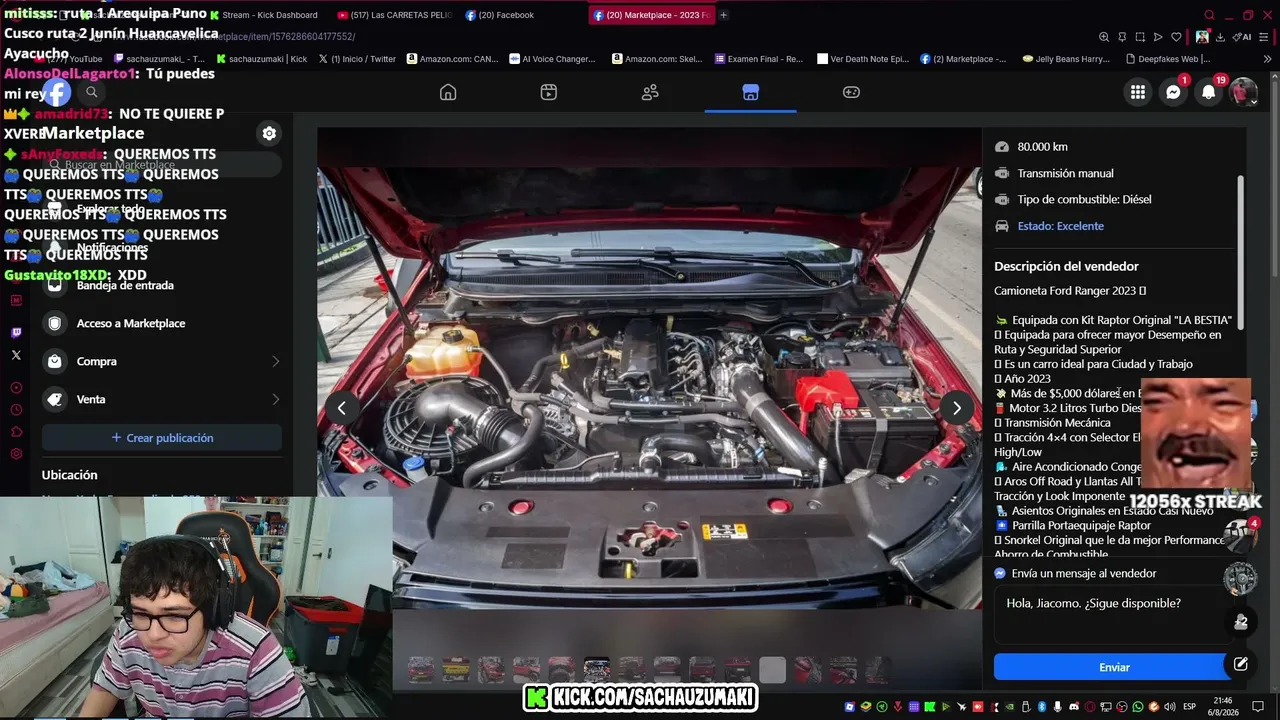The height and width of the screenshot is (720, 1280).
Task: Open Bandeja de entrada
Action: pos(162,285)
